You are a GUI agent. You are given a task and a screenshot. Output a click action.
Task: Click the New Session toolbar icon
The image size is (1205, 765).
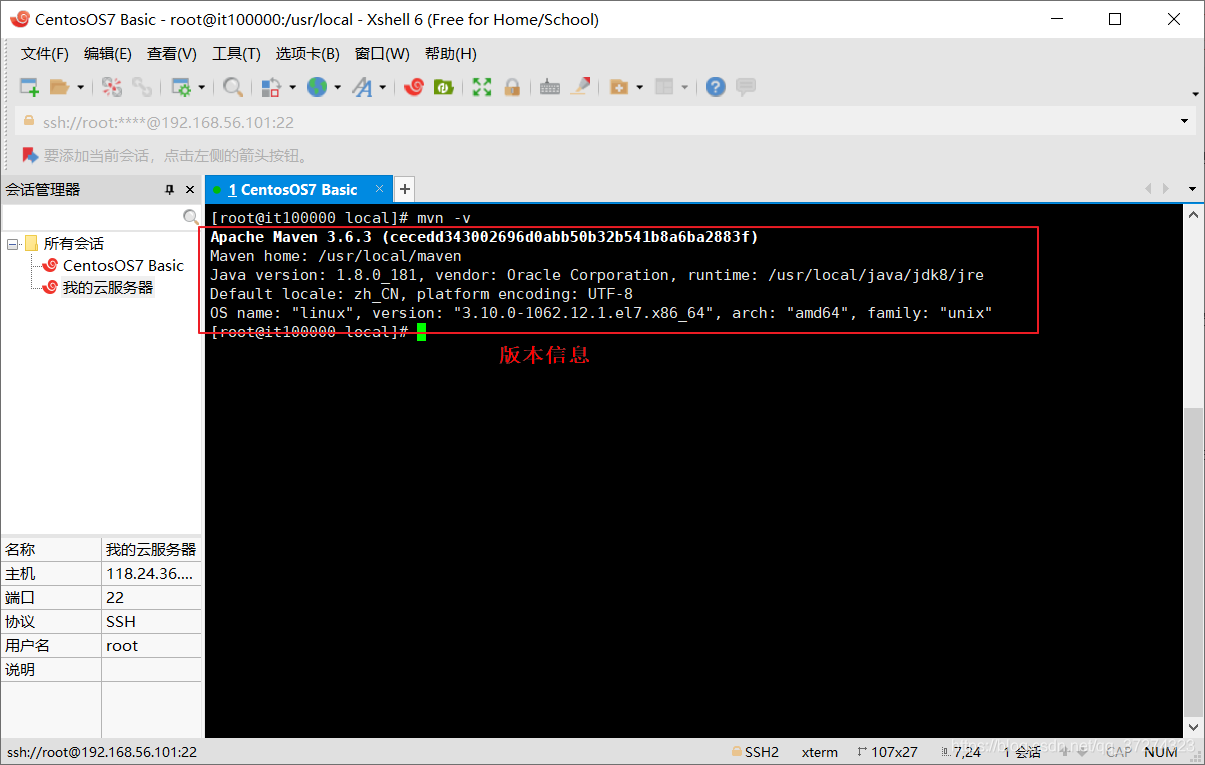[29, 88]
